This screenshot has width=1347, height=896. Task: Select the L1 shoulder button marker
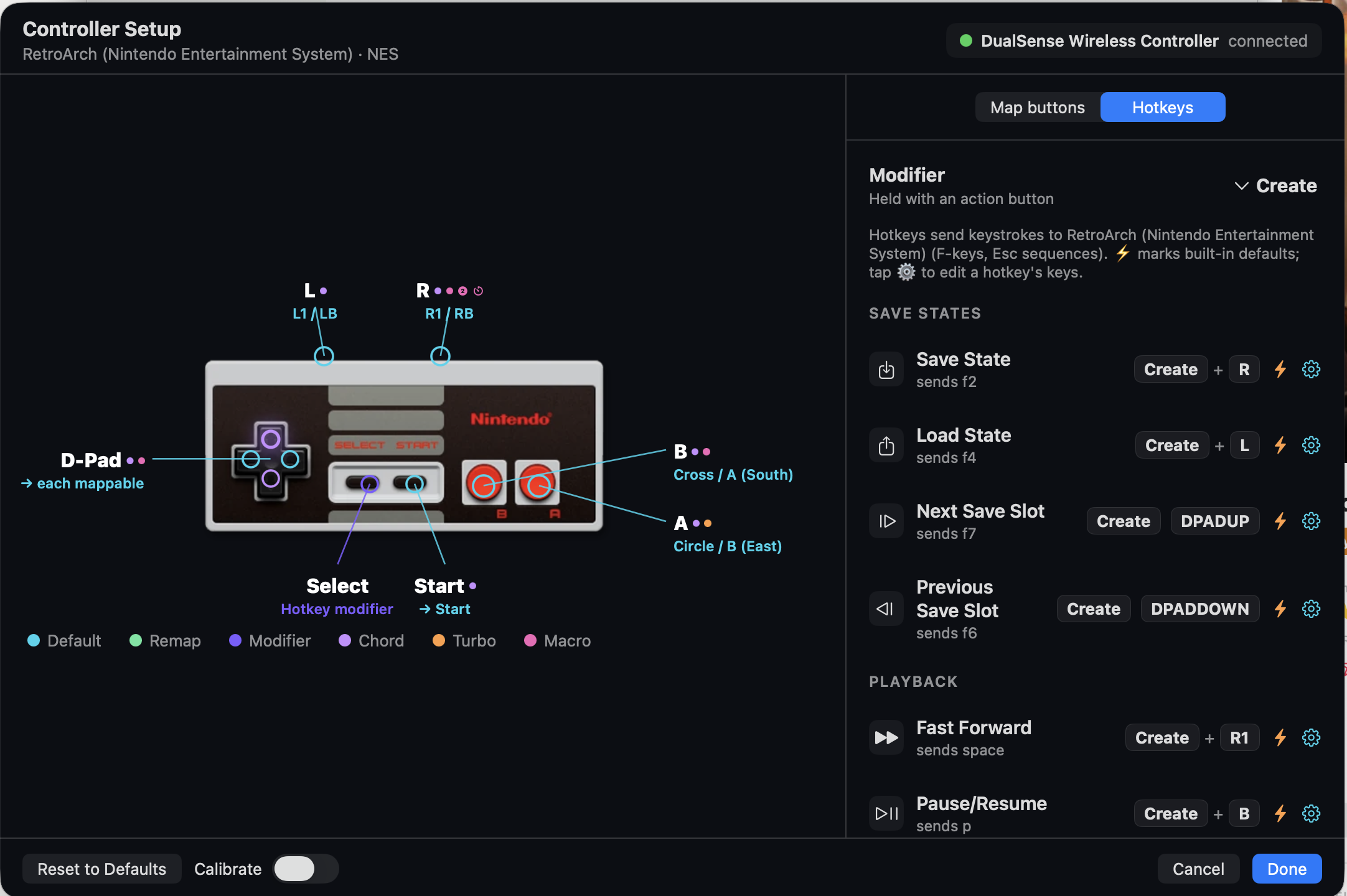coord(324,356)
